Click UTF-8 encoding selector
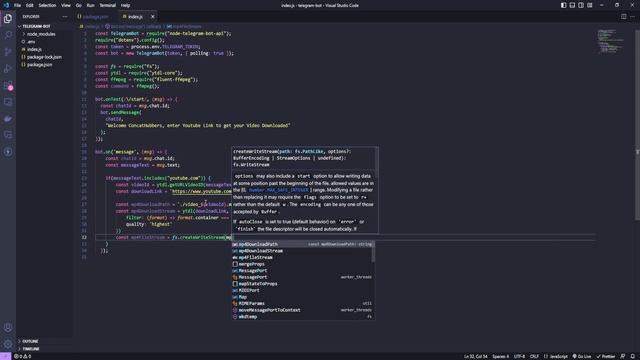This screenshot has width=640, height=360. 520,356
